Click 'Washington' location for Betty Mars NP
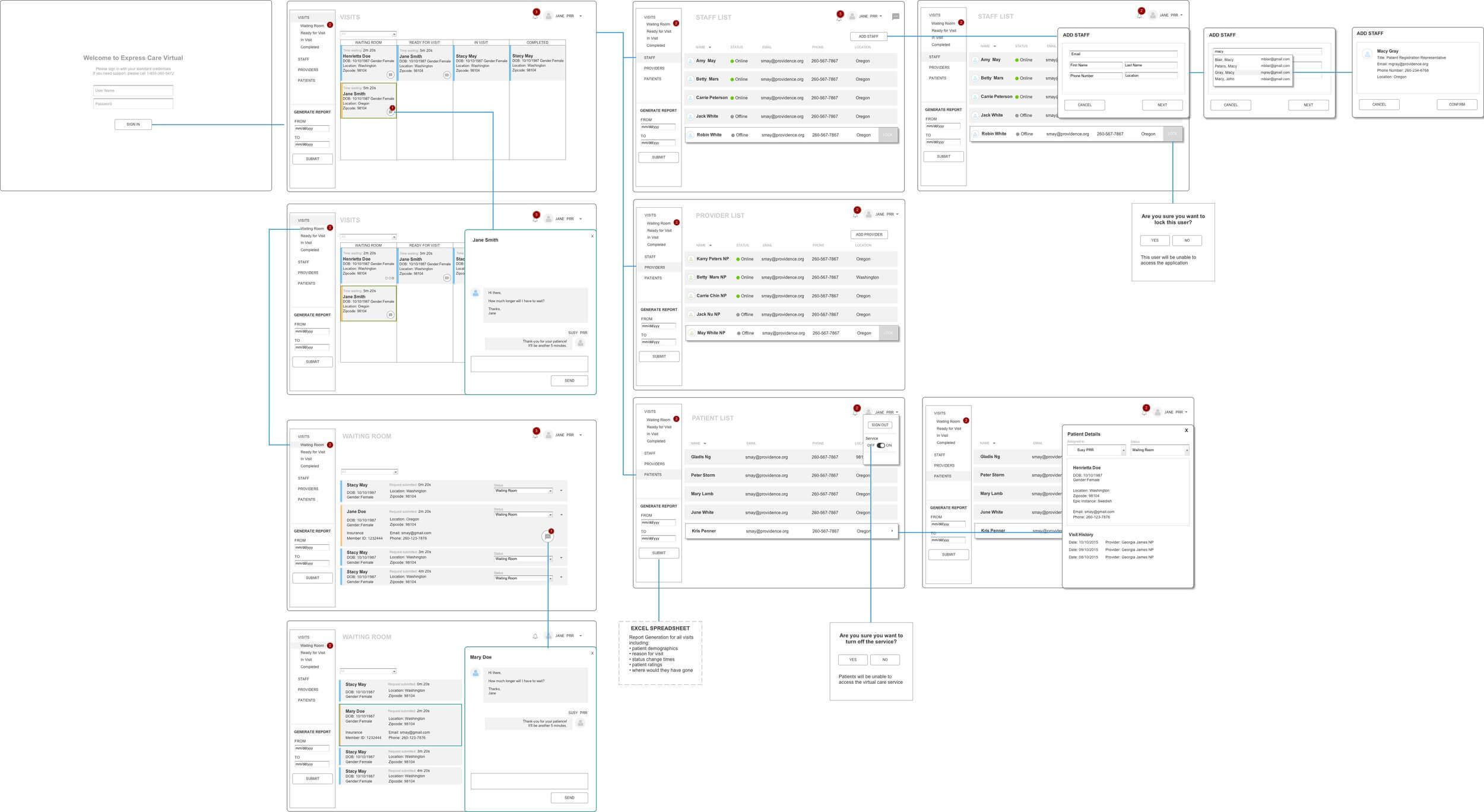Viewport: 1484px width, 812px height. (x=867, y=277)
